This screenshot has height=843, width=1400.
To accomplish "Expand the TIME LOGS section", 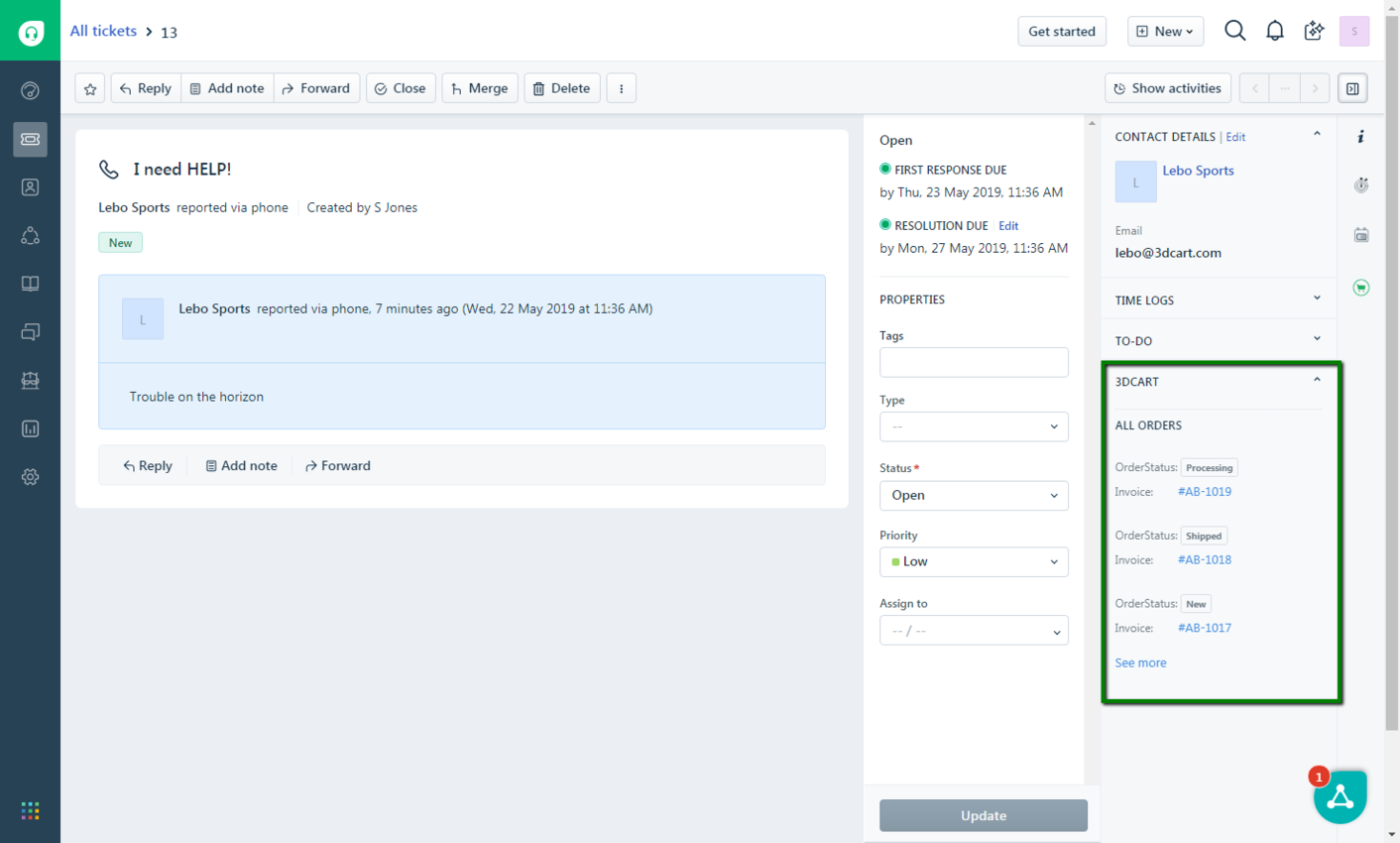I will 1317,298.
